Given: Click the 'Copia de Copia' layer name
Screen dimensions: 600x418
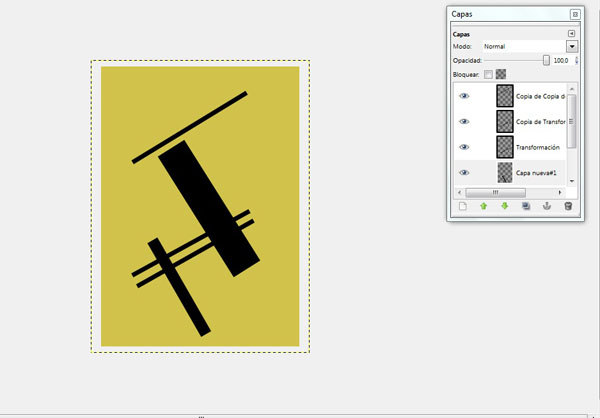Looking at the screenshot, I should click(x=540, y=96).
